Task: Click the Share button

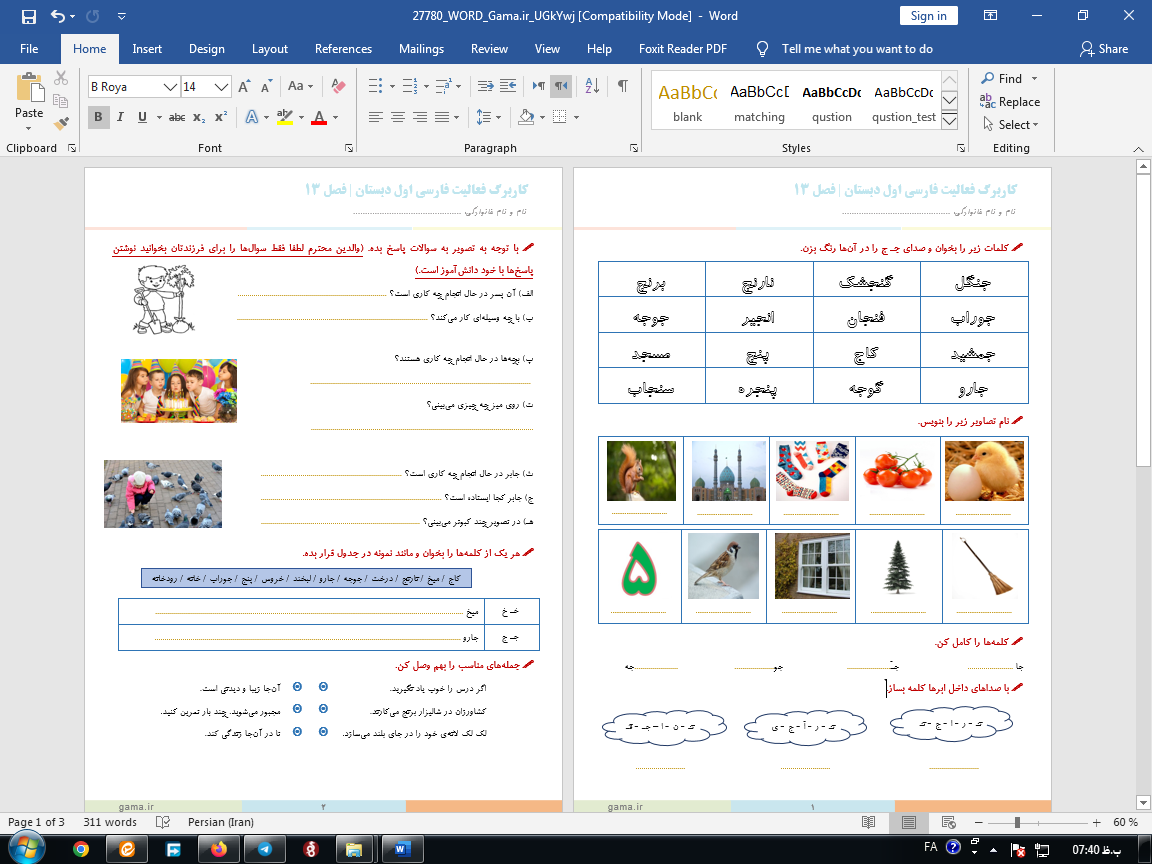Action: (1105, 48)
